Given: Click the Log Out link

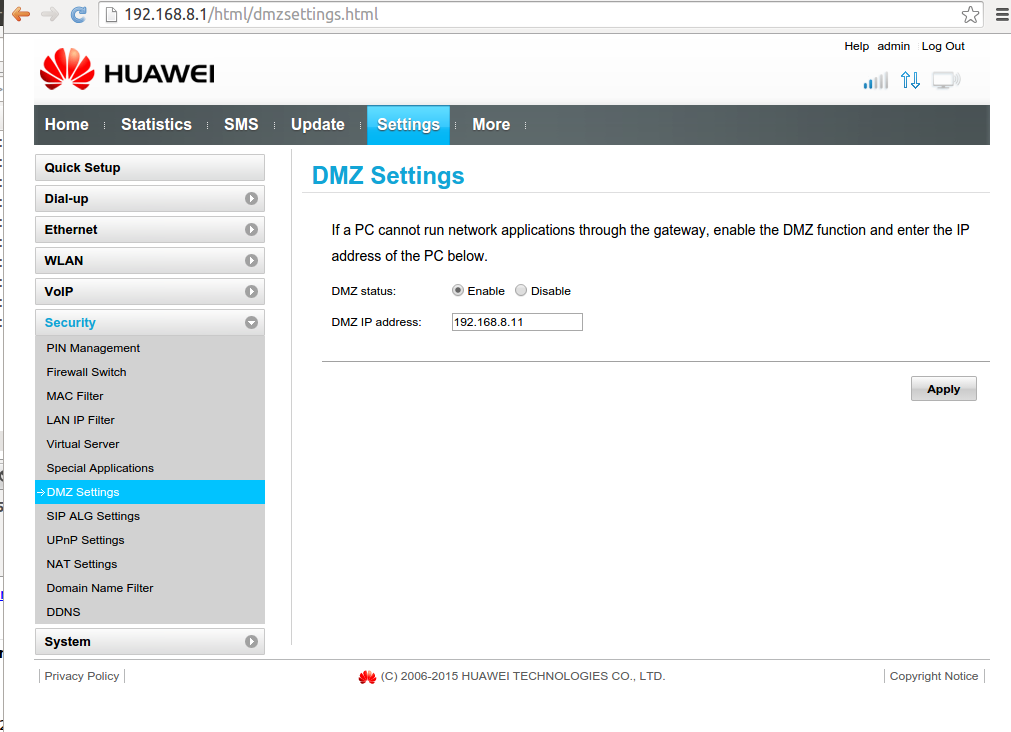Looking at the screenshot, I should click(943, 46).
